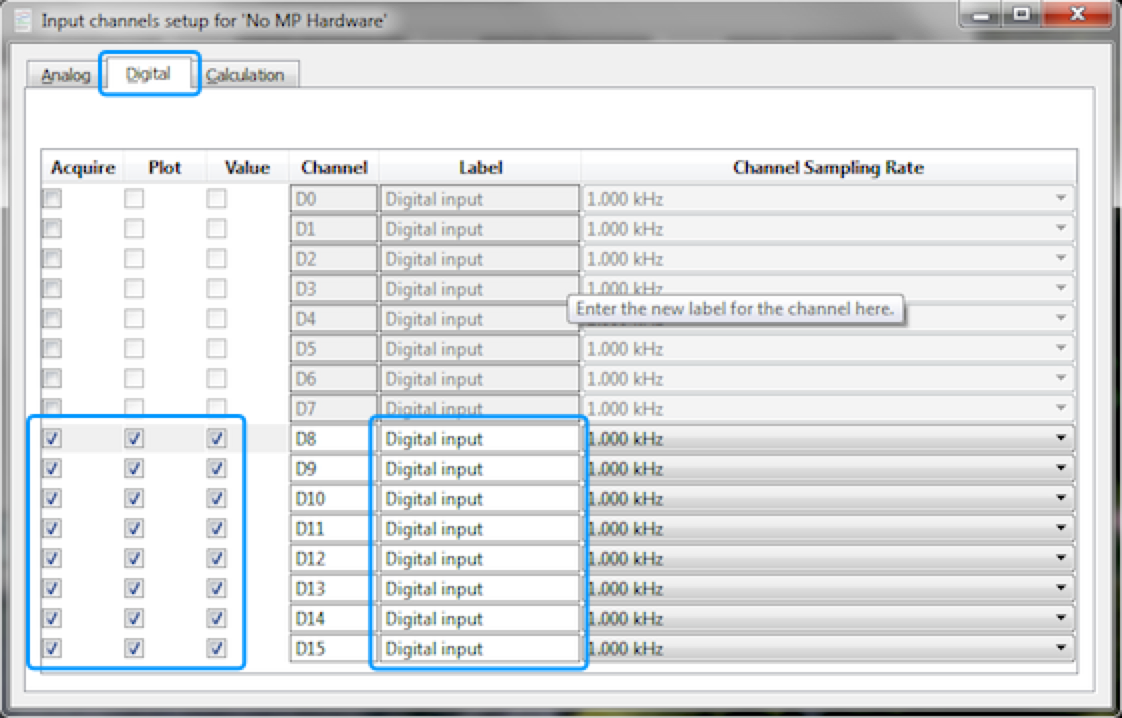
Task: Click the Channel Sampling Rate column header
Action: click(828, 168)
